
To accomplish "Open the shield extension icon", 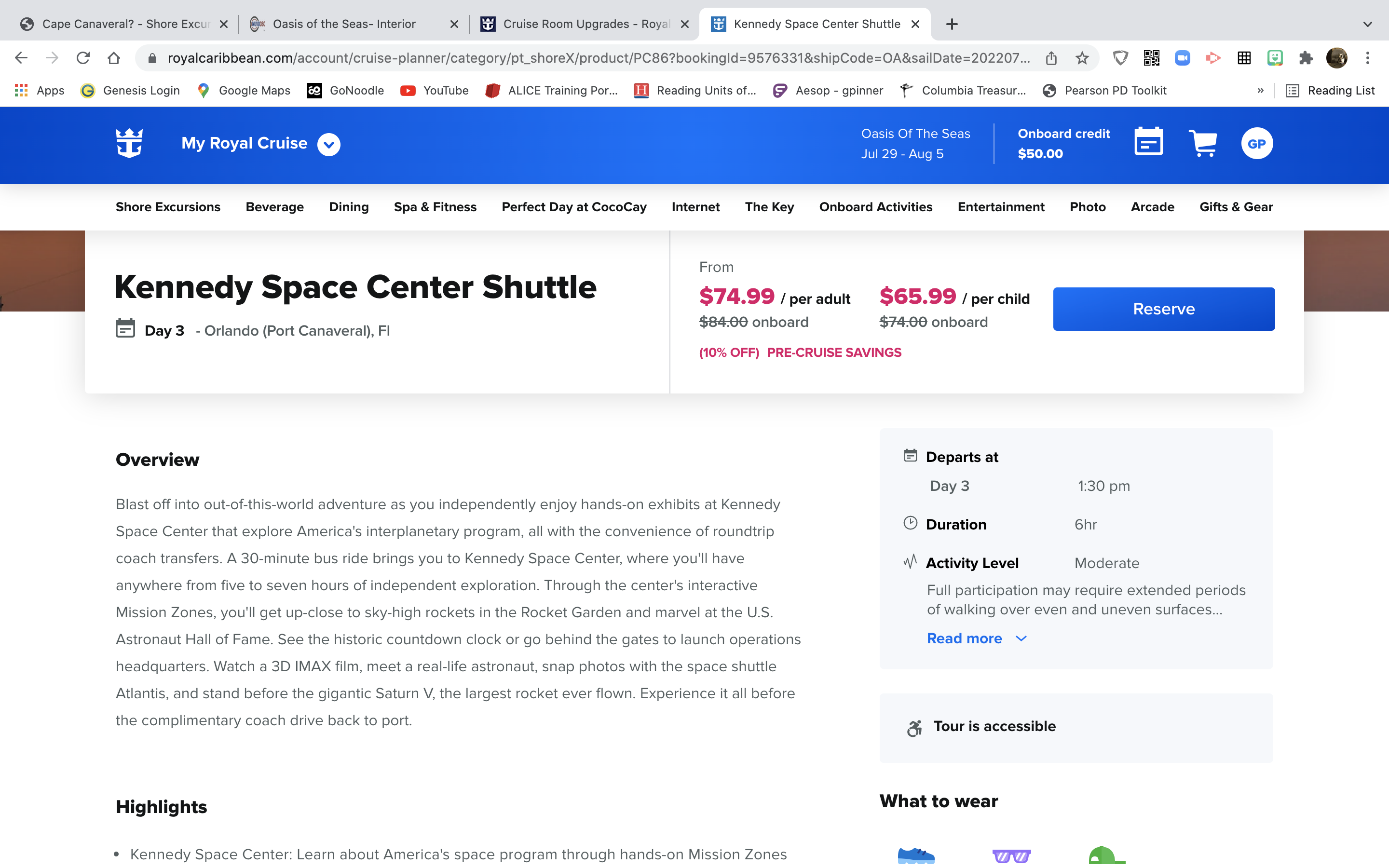I will coord(1120,58).
